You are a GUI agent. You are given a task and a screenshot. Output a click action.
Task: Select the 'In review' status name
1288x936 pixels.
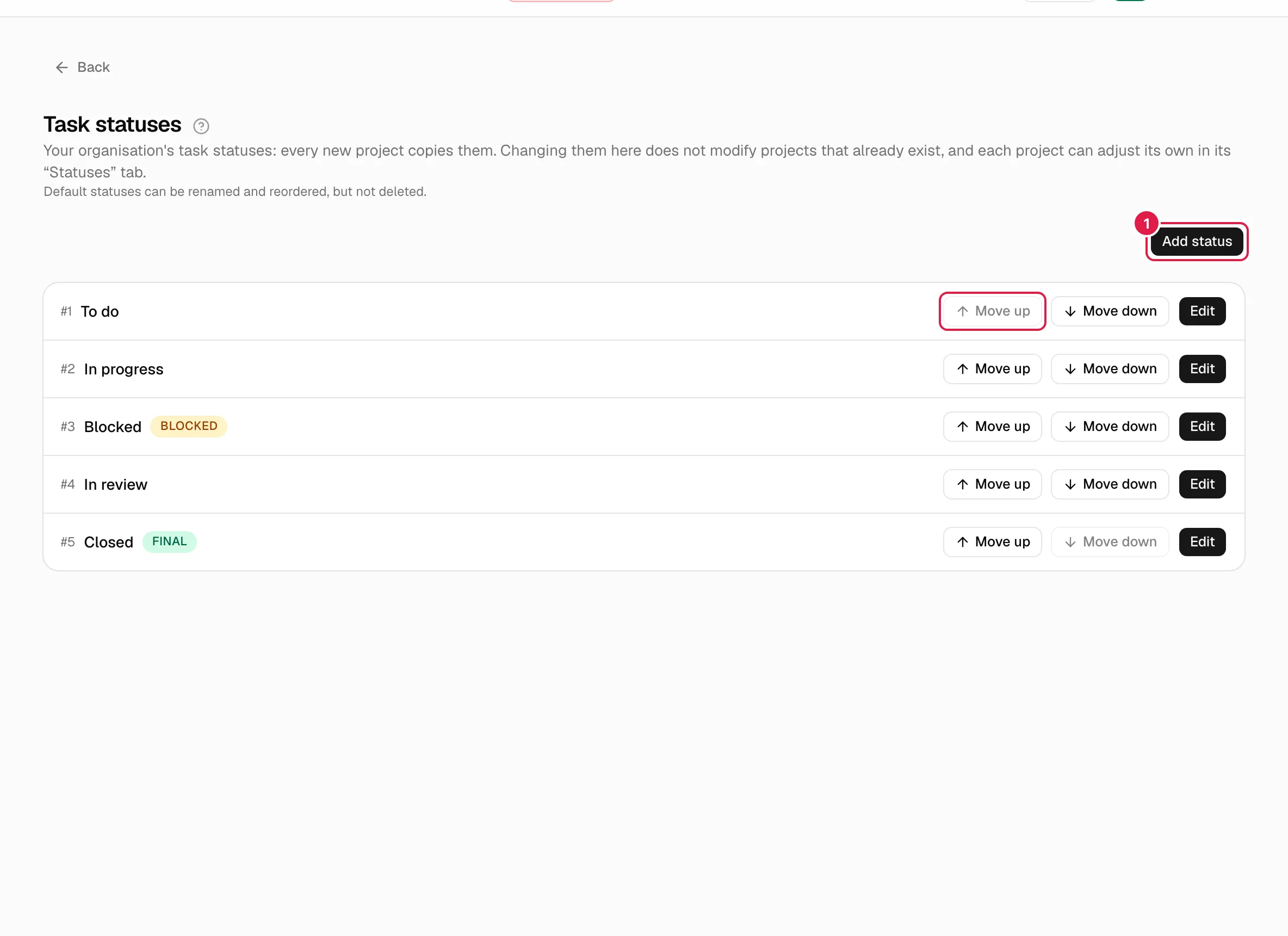(x=116, y=485)
